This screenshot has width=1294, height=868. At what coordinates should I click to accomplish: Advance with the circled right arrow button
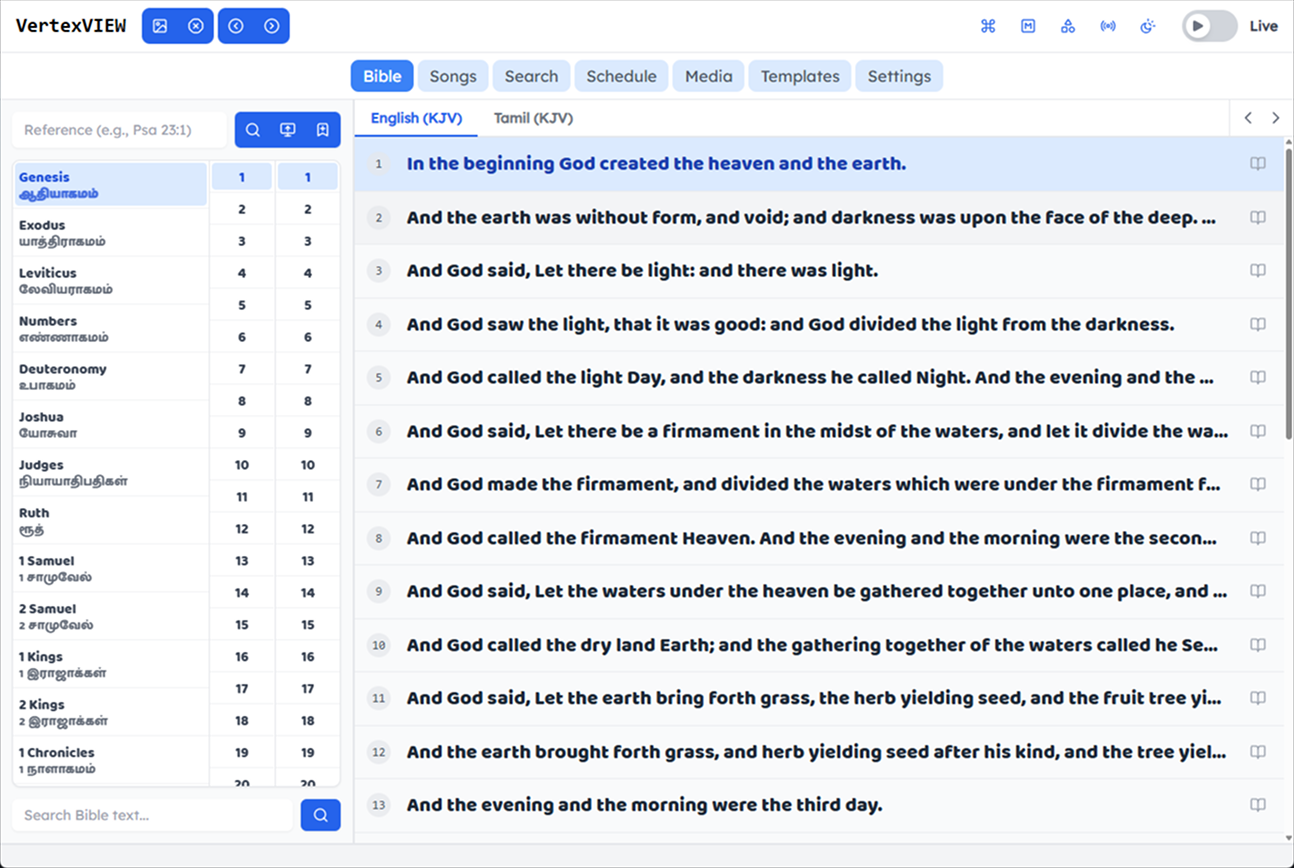pyautogui.click(x=272, y=26)
